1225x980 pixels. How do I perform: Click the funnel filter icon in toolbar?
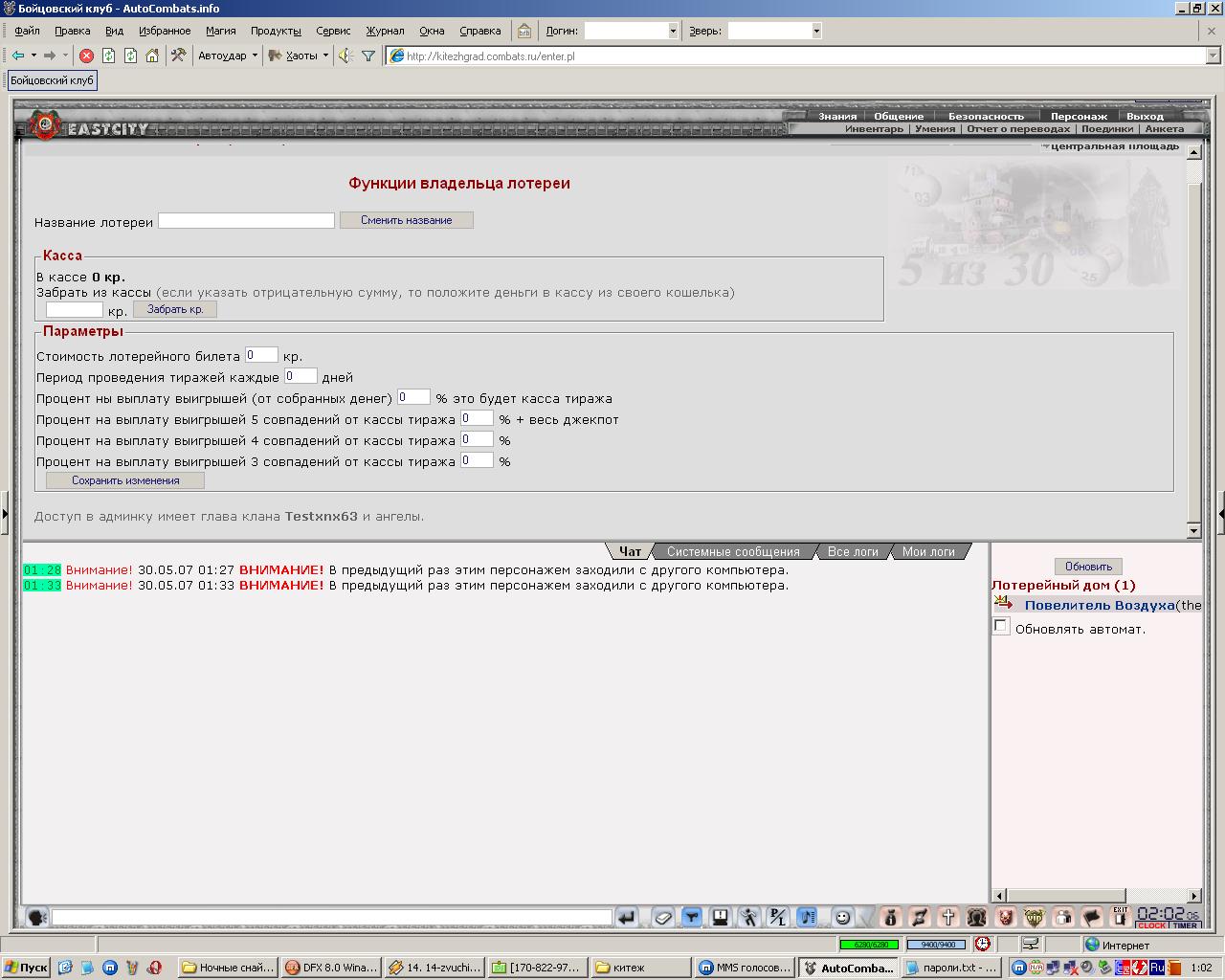[x=368, y=56]
